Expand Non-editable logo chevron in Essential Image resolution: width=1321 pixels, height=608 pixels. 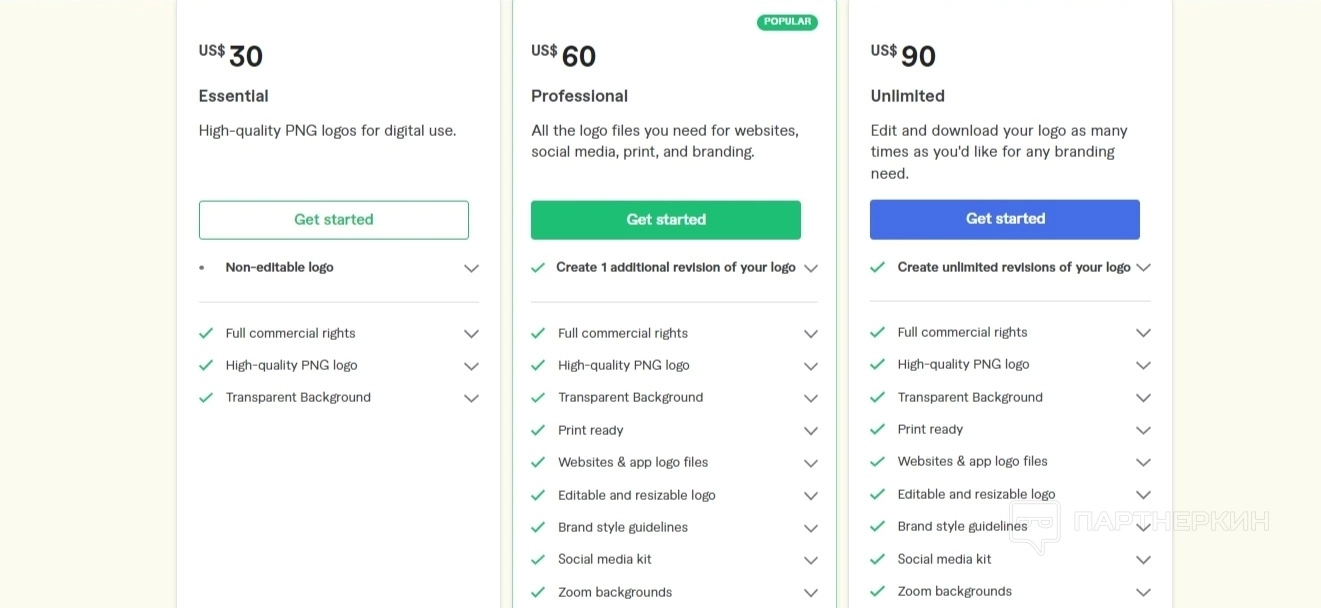point(471,268)
